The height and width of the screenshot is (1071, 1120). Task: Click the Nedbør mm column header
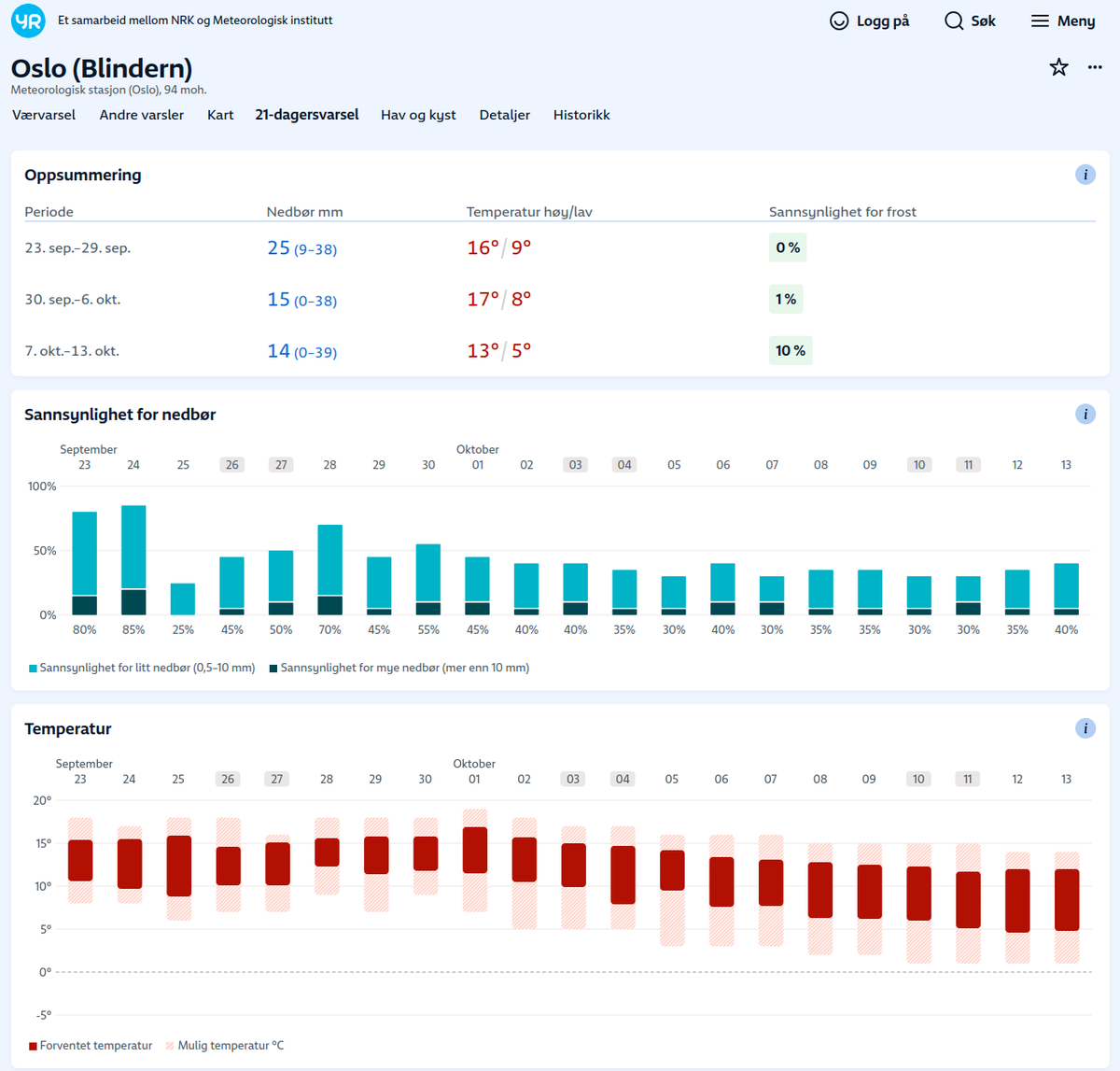point(305,212)
